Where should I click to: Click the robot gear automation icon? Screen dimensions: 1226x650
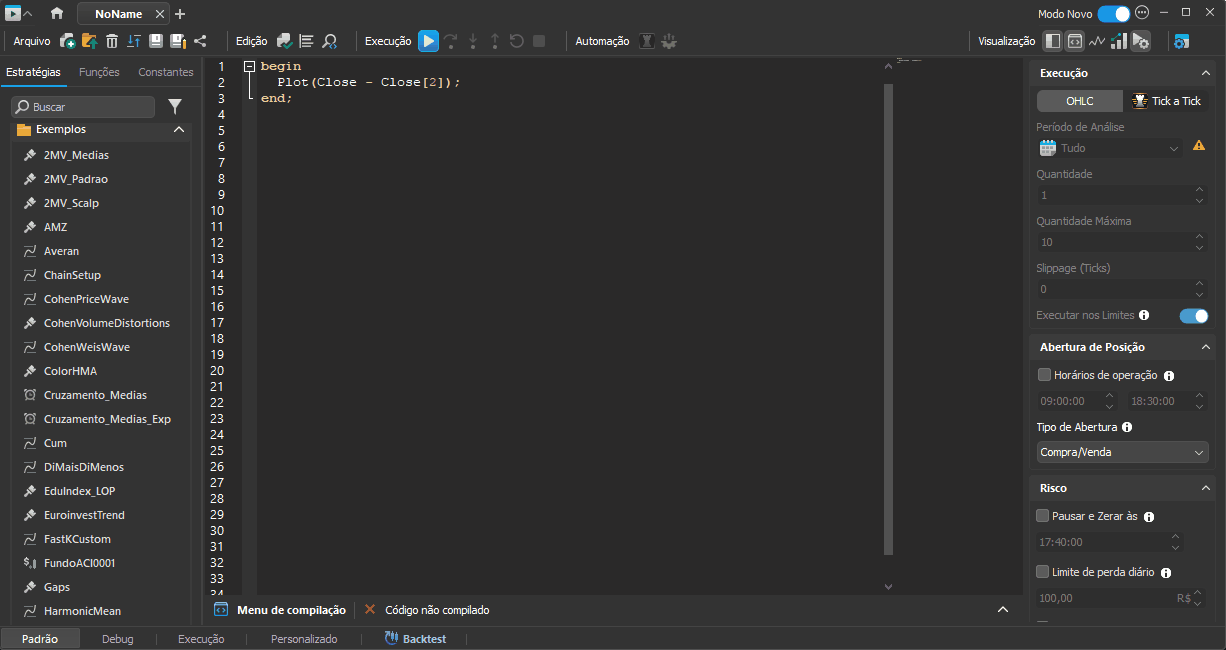click(x=668, y=41)
